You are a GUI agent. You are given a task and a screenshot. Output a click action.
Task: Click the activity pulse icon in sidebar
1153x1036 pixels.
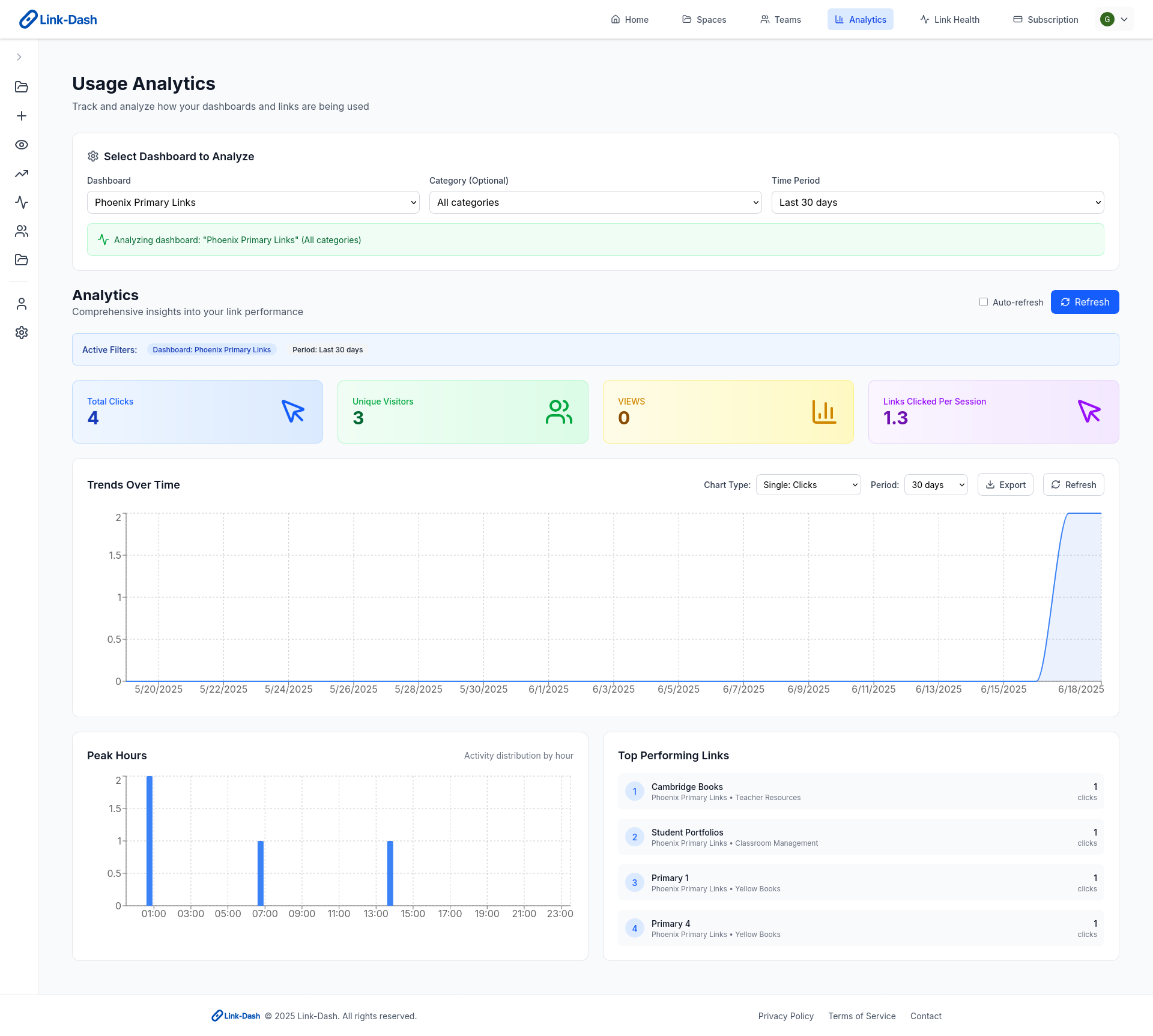tap(22, 202)
